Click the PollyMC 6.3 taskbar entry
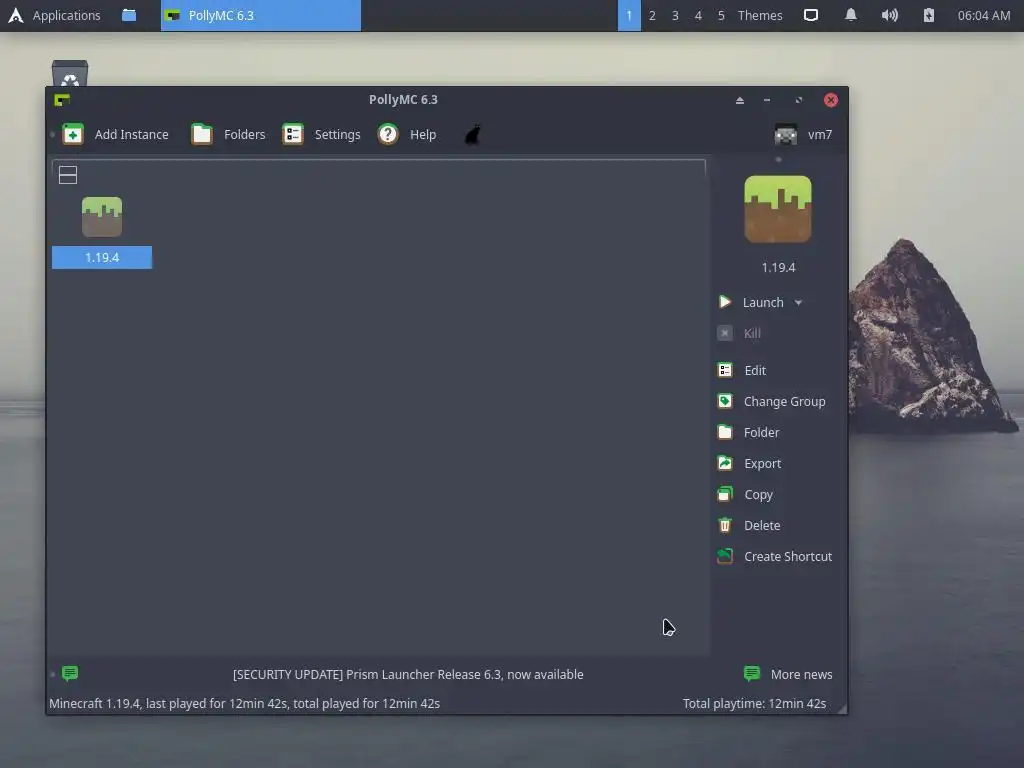This screenshot has width=1024, height=768. [x=261, y=15]
